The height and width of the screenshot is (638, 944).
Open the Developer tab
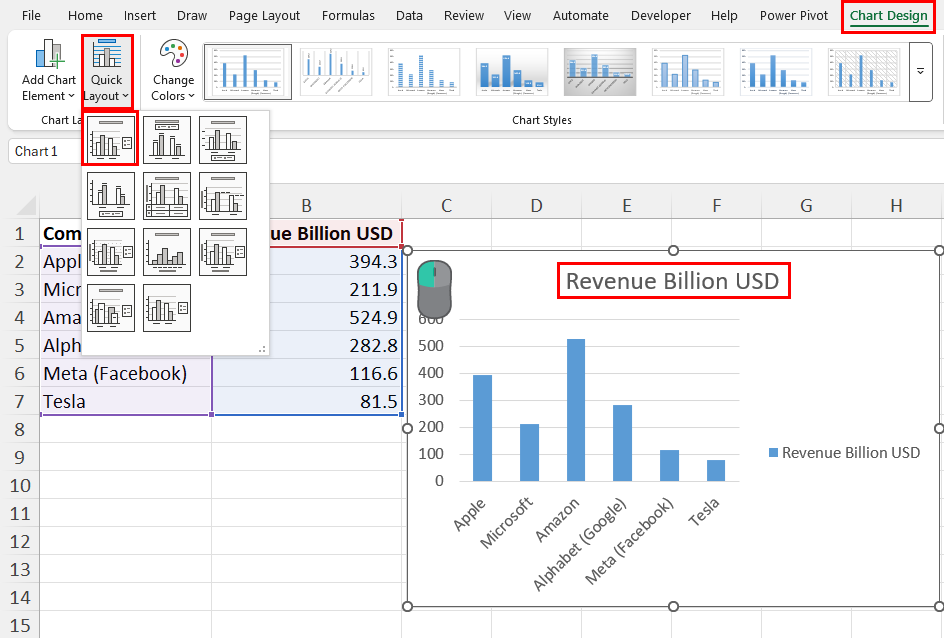(660, 16)
